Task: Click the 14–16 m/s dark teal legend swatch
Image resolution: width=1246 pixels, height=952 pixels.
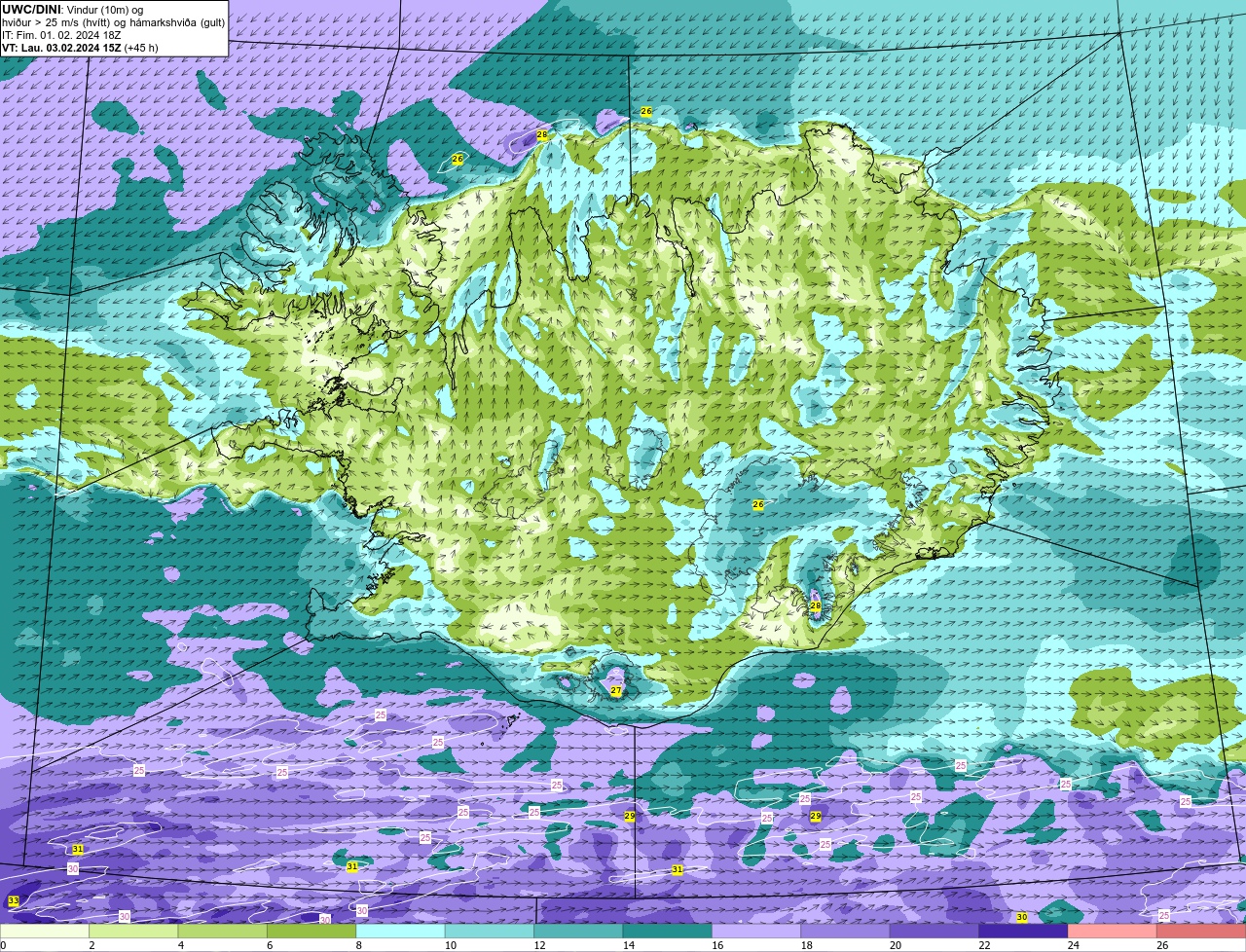Action: point(668,932)
